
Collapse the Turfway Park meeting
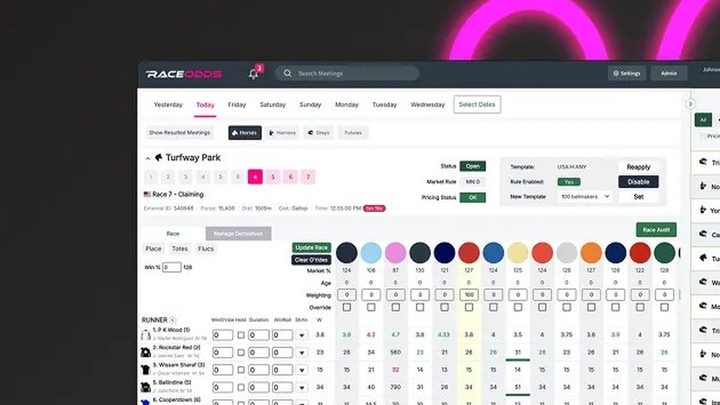147,158
